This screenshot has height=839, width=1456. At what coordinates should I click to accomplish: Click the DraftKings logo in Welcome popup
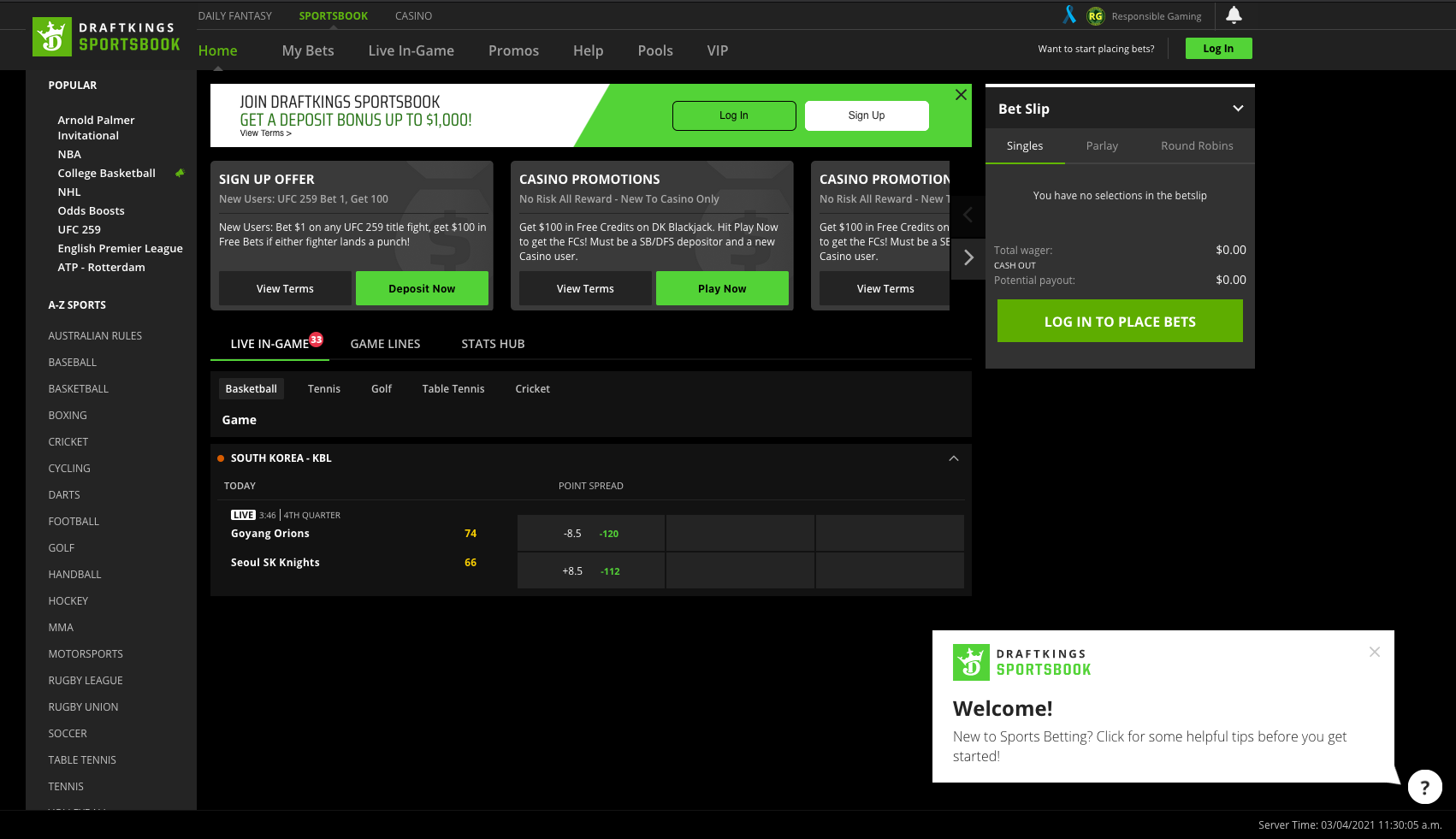1022,662
